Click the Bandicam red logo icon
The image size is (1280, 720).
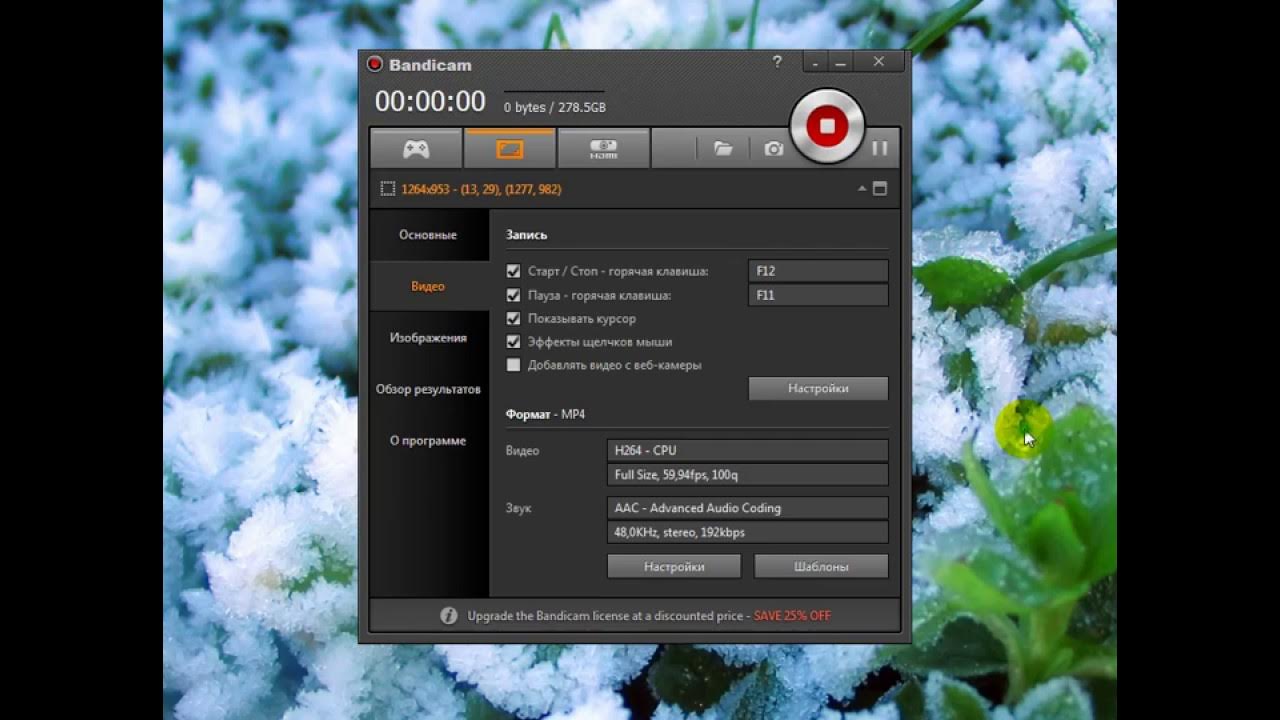coord(375,65)
